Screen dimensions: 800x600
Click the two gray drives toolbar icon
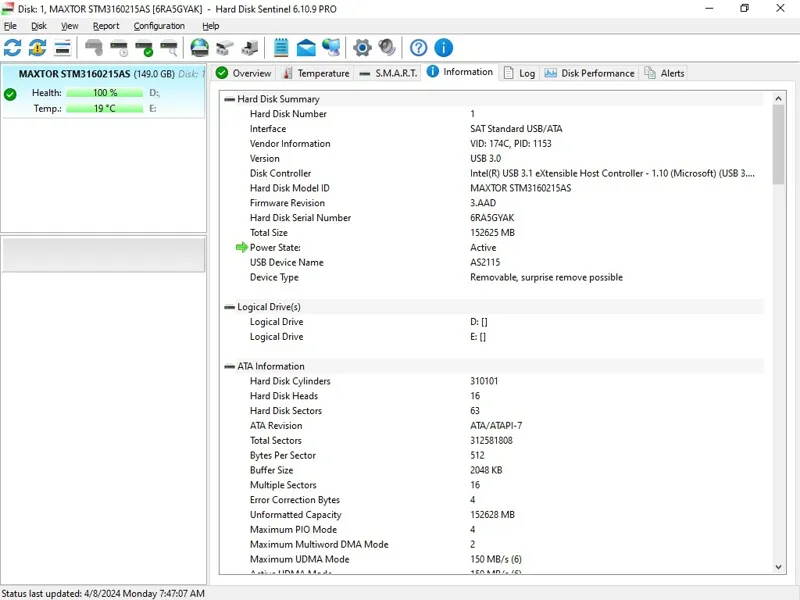224,48
